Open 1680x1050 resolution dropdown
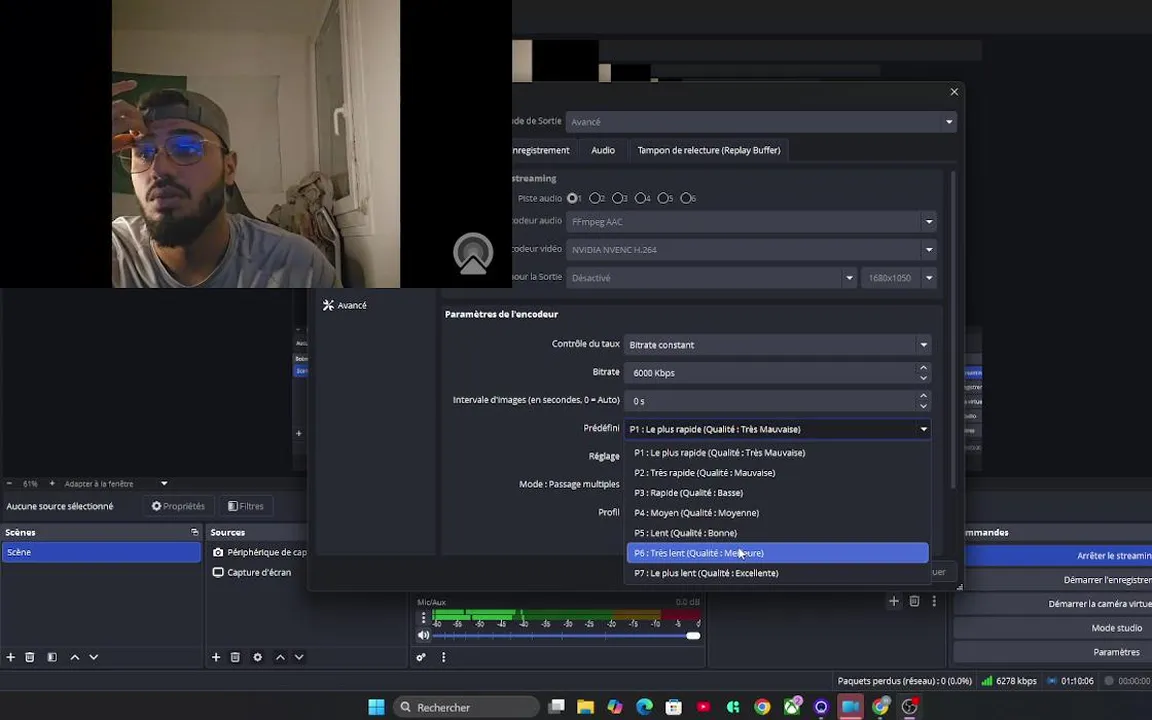 tap(899, 278)
